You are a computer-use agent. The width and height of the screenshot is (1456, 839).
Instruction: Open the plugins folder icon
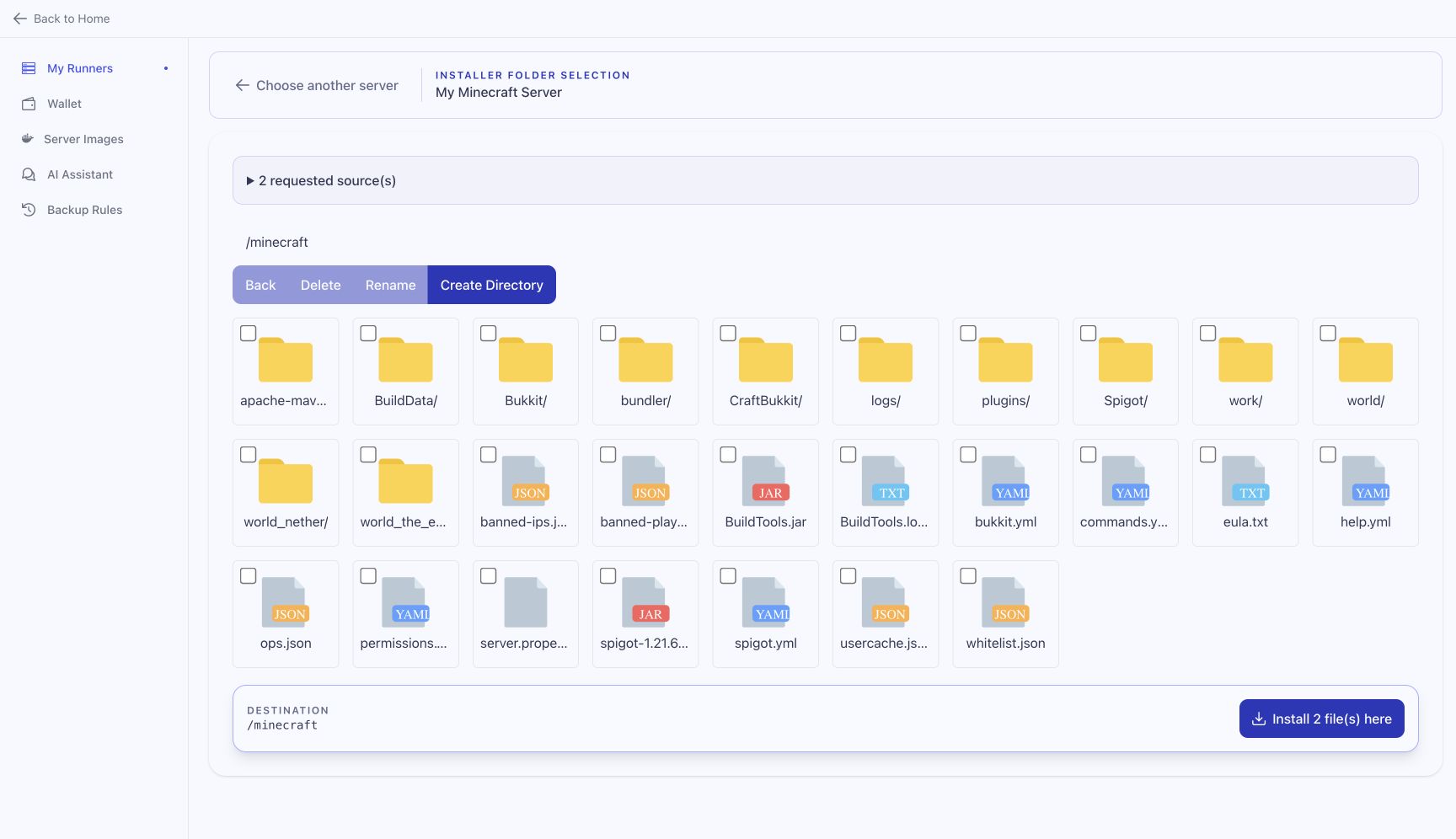pyautogui.click(x=1005, y=360)
